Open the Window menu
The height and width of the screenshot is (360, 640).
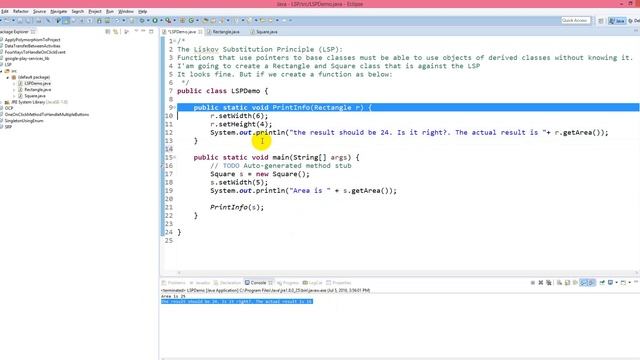[125, 11]
